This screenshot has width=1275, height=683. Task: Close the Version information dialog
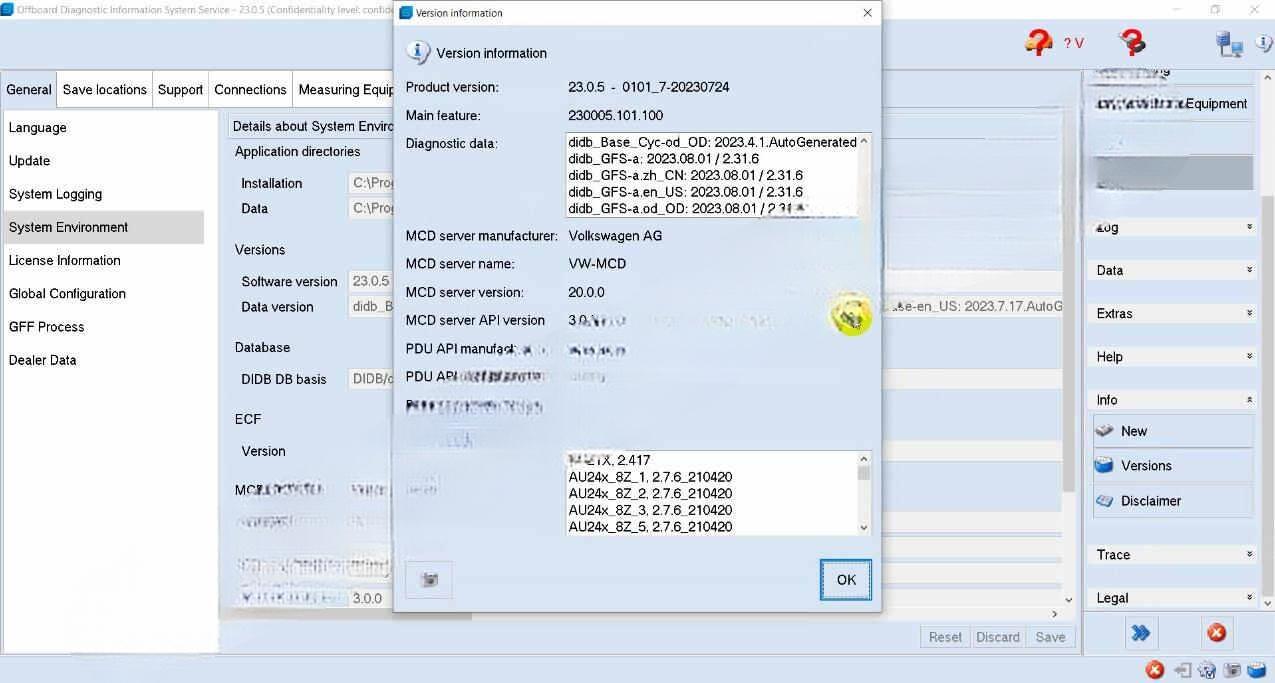coord(867,13)
